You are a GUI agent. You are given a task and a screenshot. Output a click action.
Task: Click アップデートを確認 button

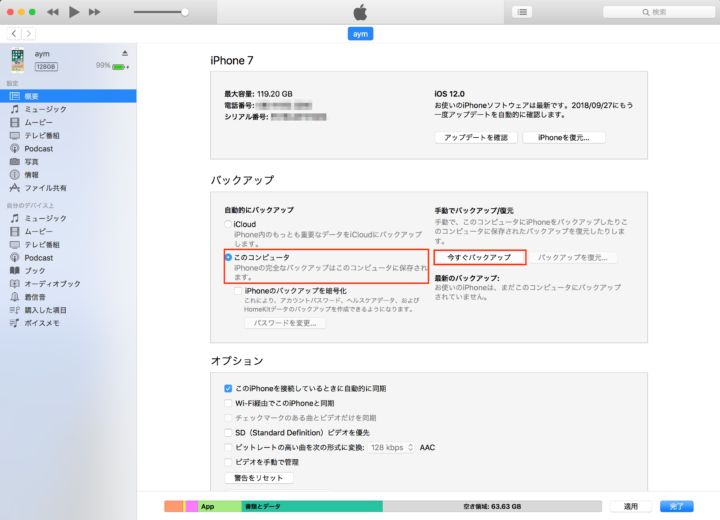click(x=476, y=137)
